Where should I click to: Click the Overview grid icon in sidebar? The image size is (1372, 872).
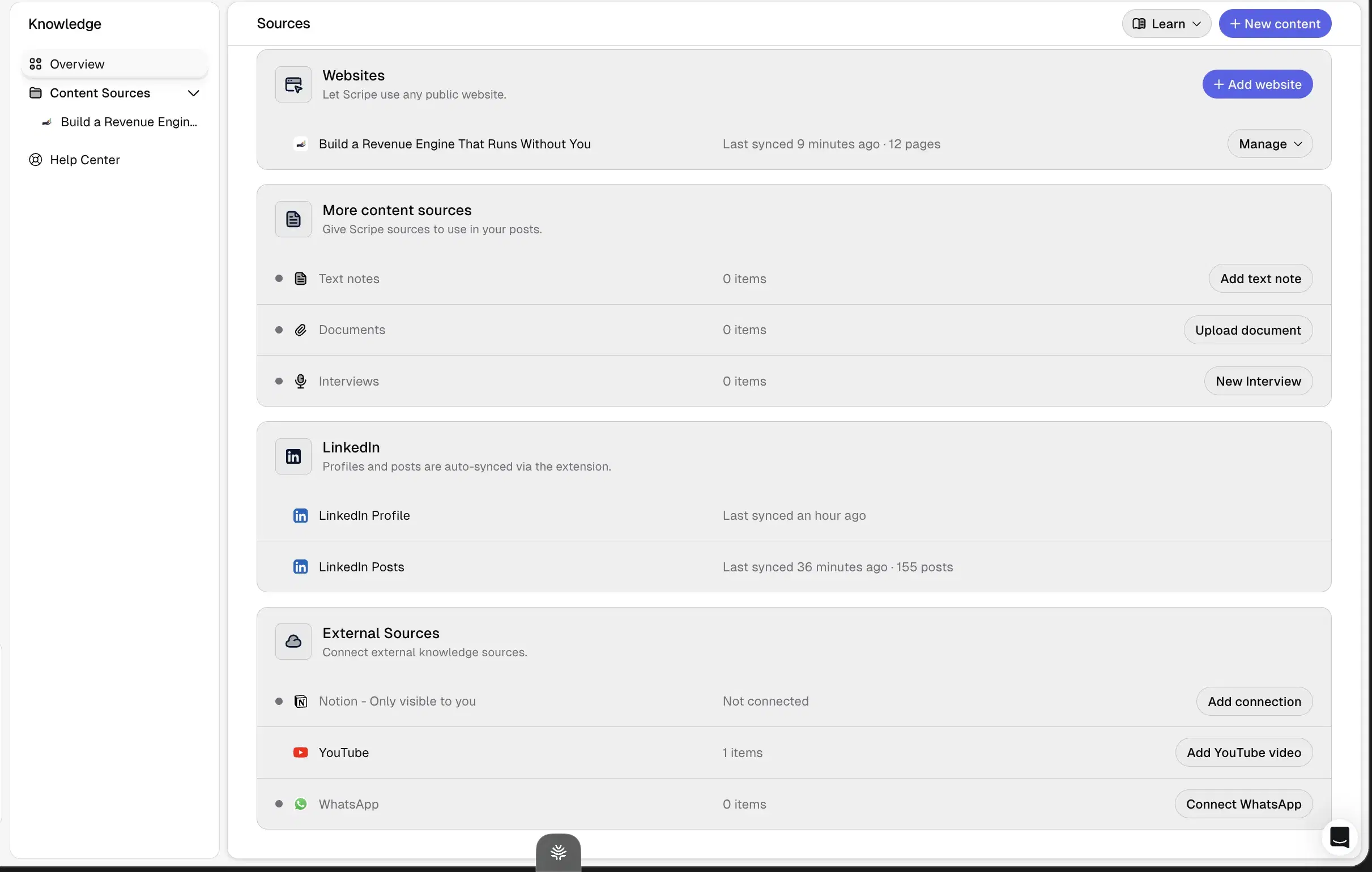pyautogui.click(x=35, y=64)
